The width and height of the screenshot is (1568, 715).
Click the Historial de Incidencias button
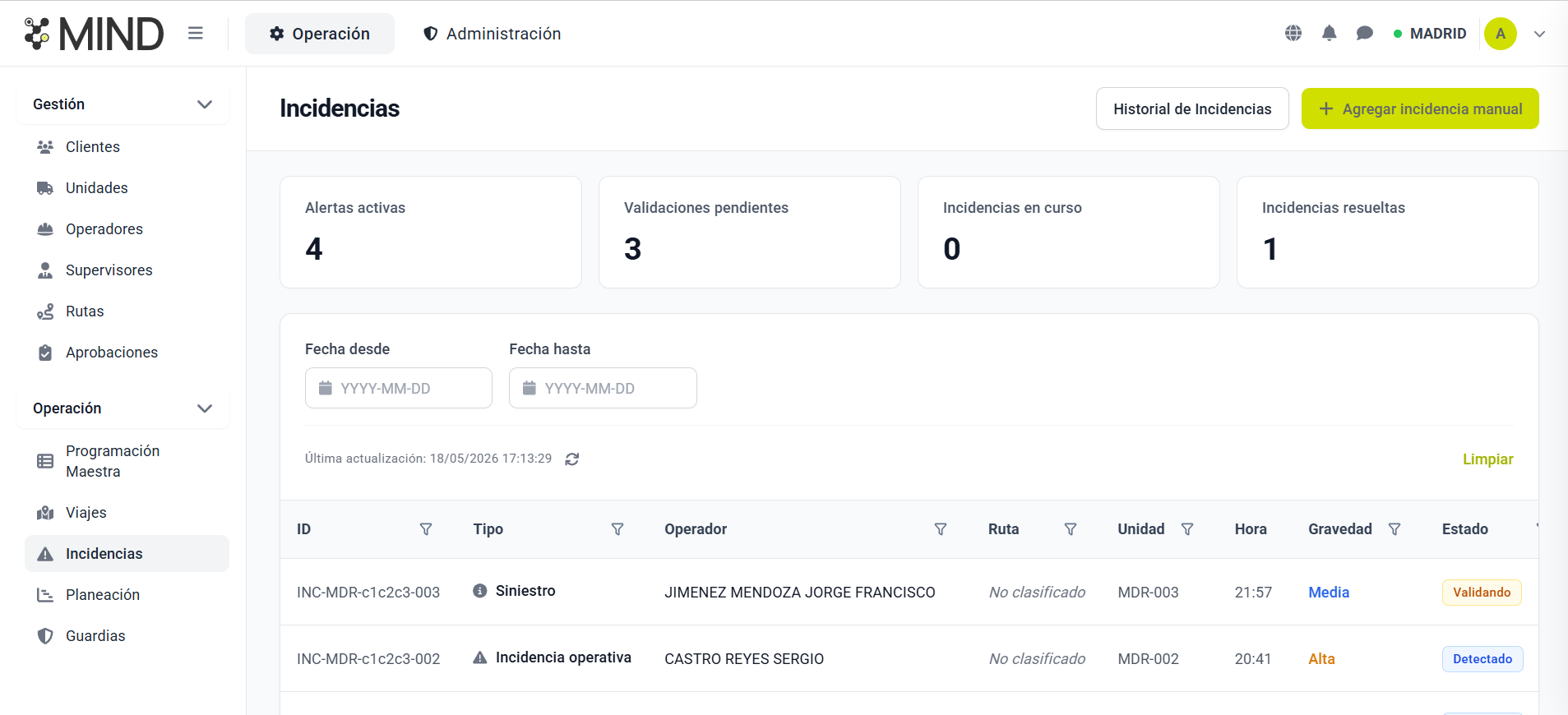point(1192,108)
